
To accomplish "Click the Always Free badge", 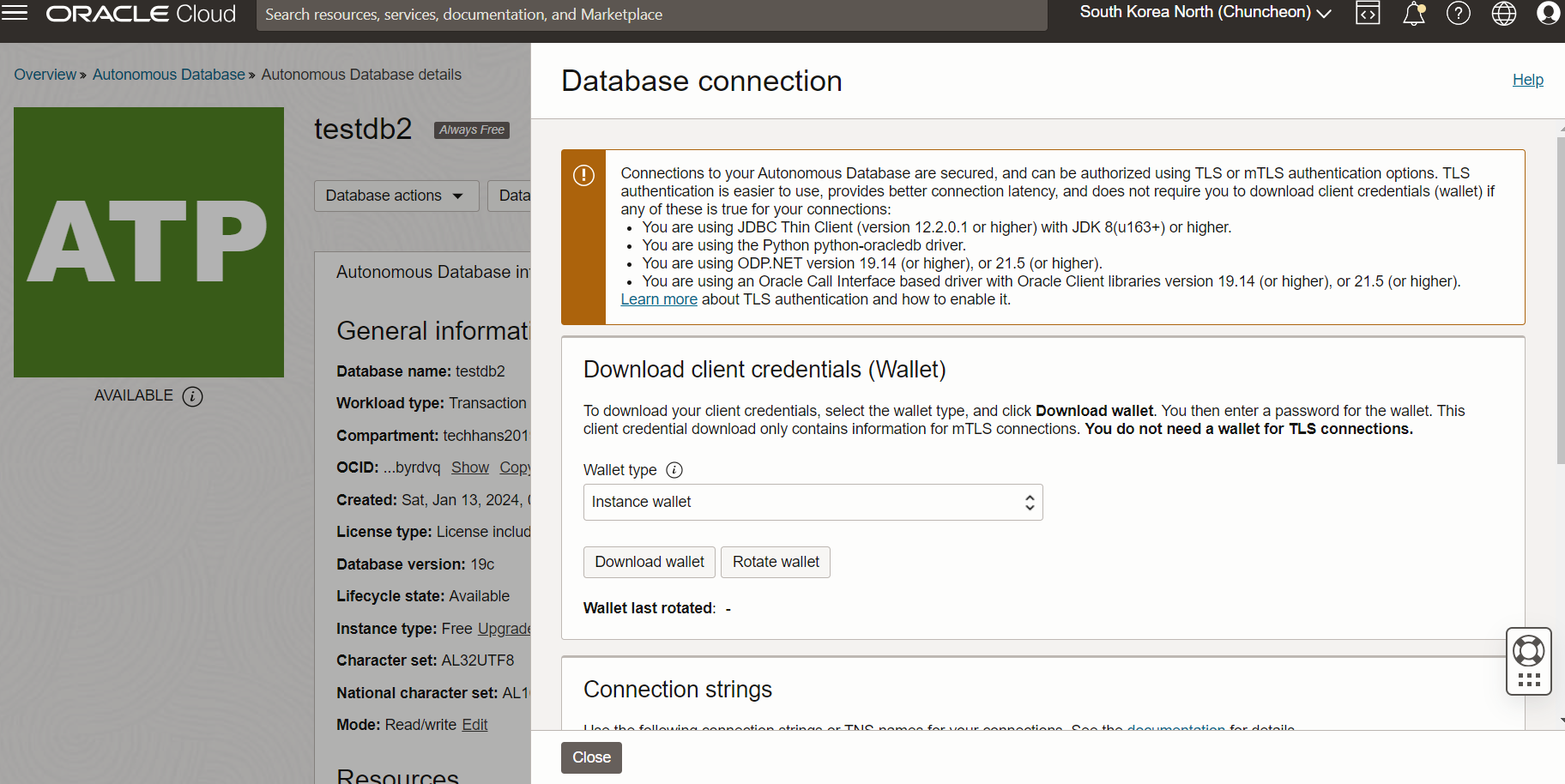I will [x=472, y=130].
